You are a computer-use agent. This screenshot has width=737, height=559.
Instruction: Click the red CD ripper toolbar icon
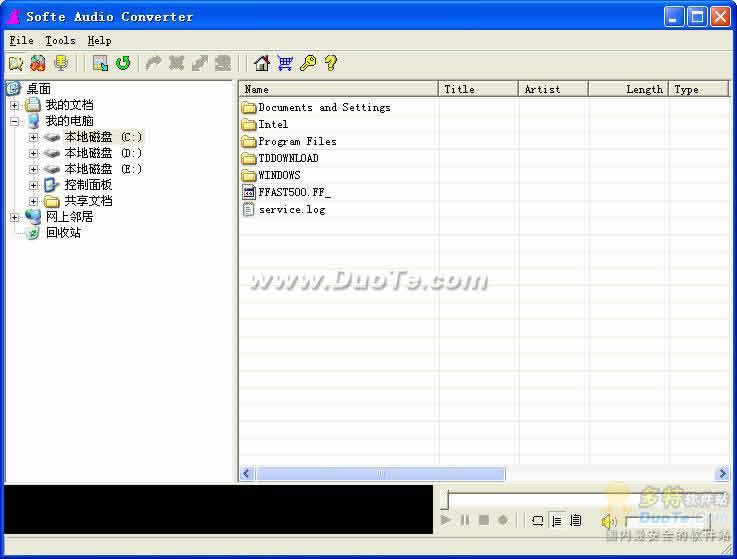point(38,63)
